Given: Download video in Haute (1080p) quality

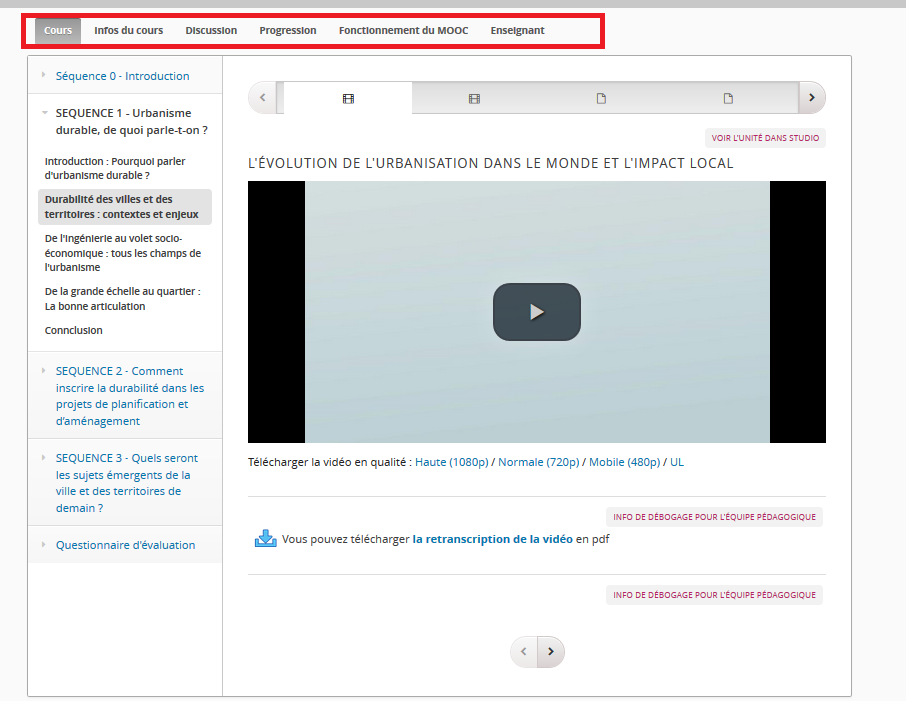Looking at the screenshot, I should (x=452, y=462).
